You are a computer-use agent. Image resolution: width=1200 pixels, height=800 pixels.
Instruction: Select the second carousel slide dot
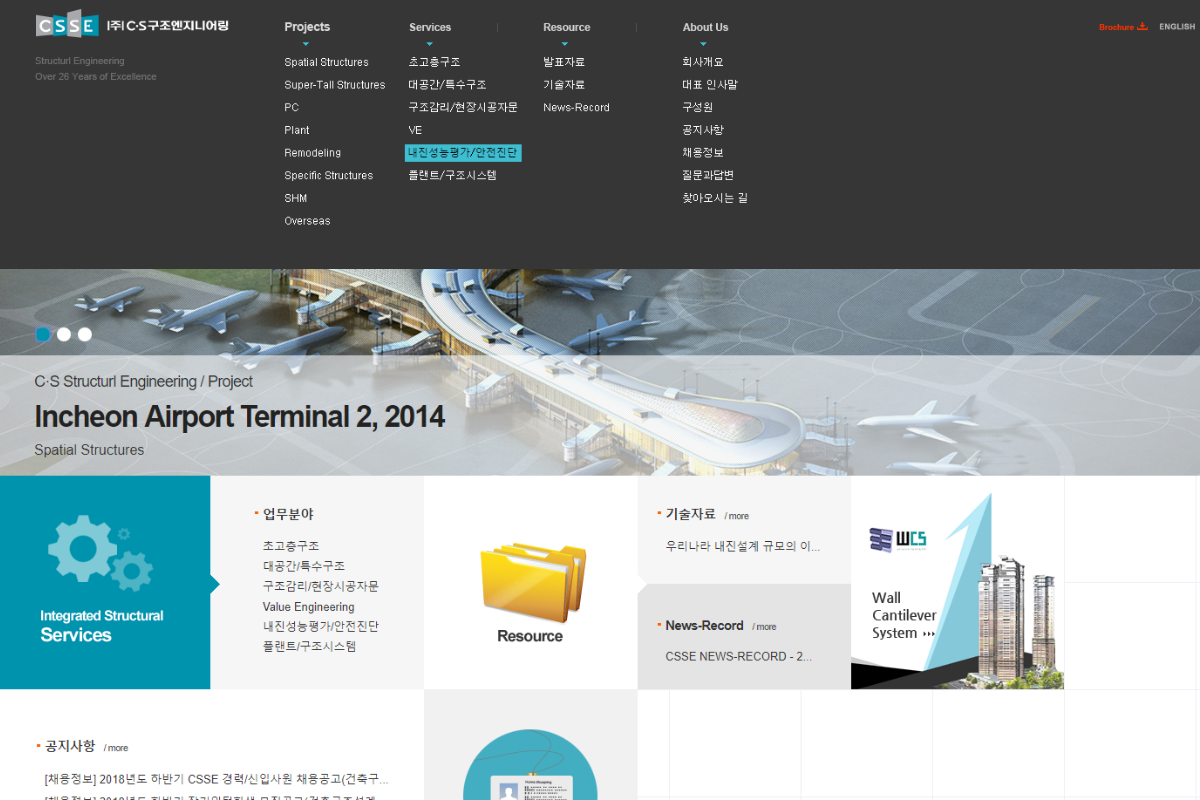click(x=64, y=335)
